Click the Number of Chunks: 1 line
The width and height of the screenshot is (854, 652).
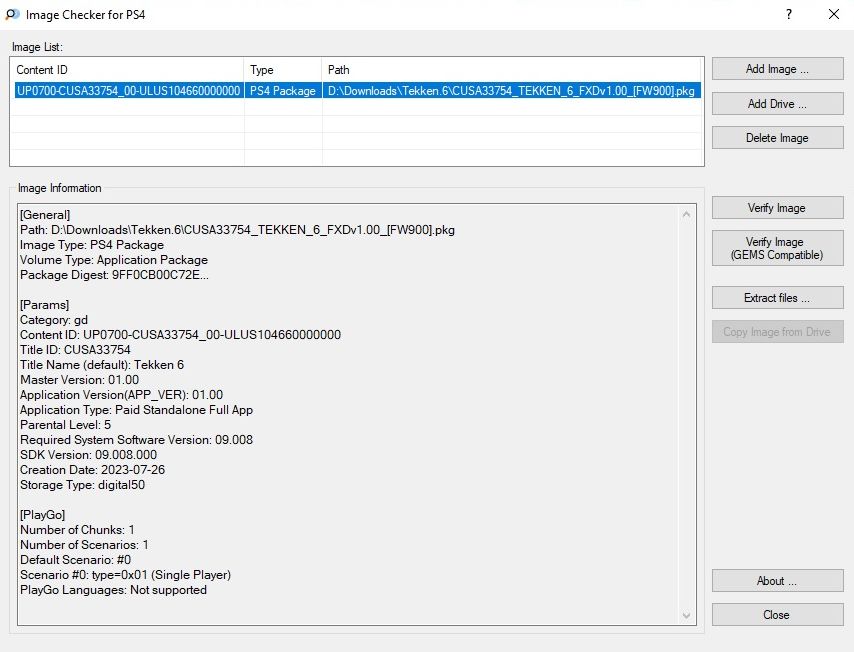pyautogui.click(x=77, y=529)
